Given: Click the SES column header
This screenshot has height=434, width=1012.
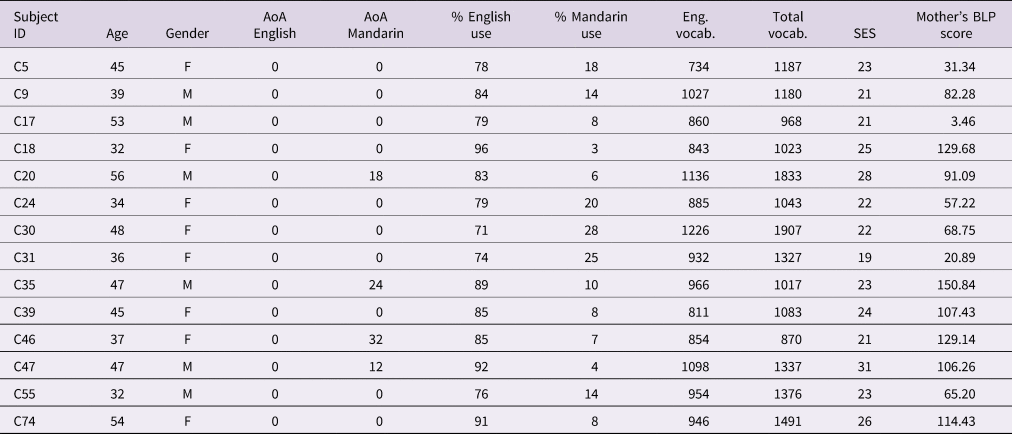Looking at the screenshot, I should point(866,33).
